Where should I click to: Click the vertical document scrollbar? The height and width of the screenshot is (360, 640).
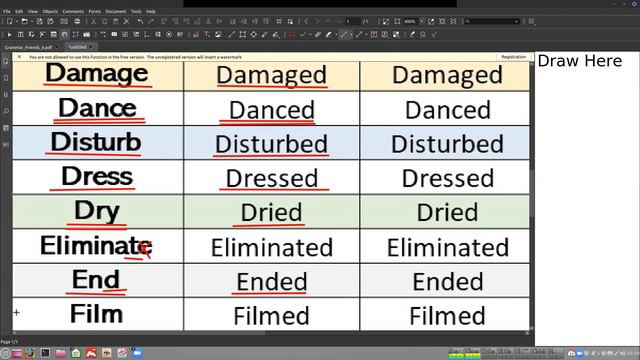pos(532,195)
